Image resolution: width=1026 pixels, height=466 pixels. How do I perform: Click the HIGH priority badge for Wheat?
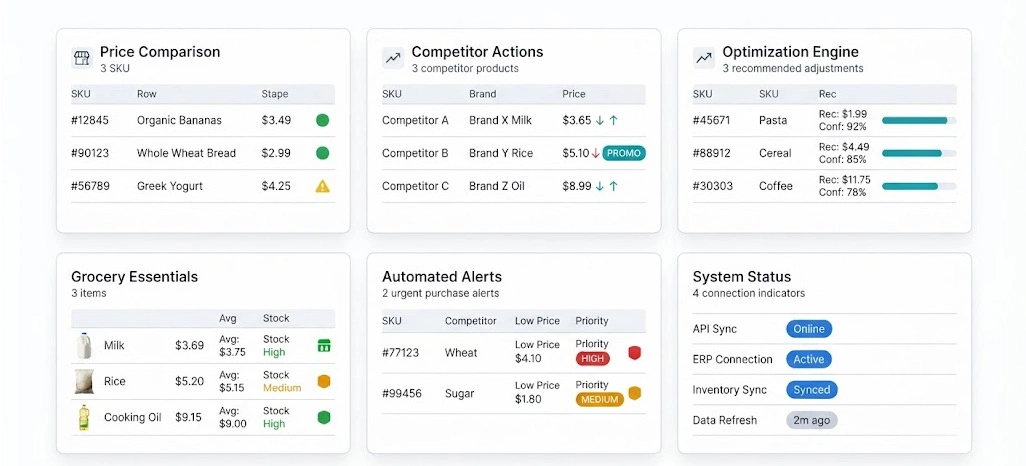point(593,359)
